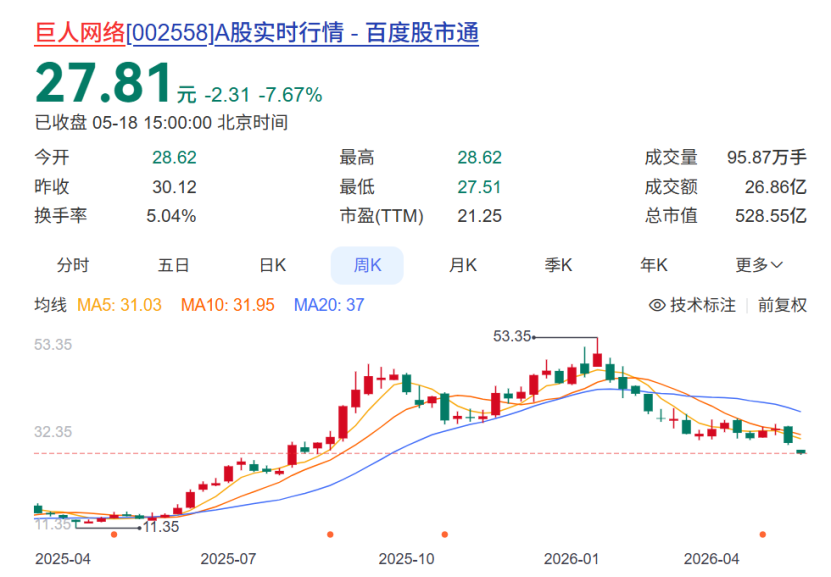Click the MA5: 31.03 indicator label
831x577 pixels.
pyautogui.click(x=119, y=305)
